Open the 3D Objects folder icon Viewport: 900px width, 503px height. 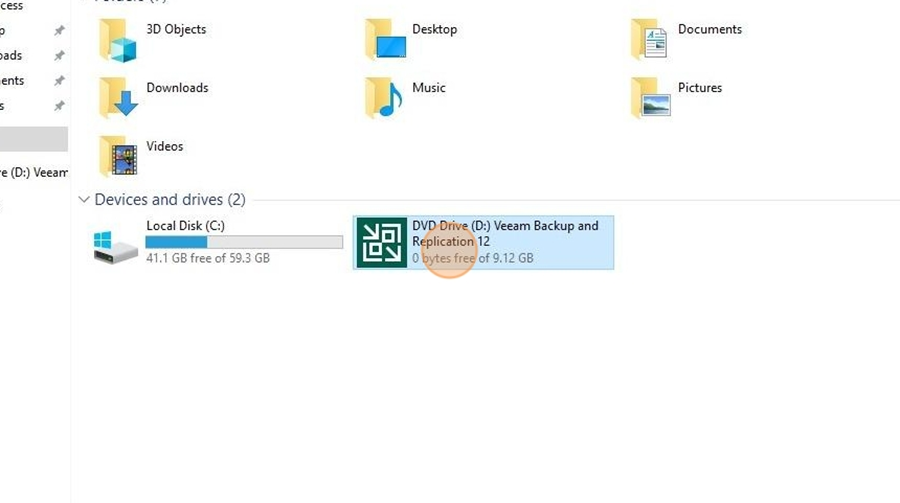pyautogui.click(x=118, y=40)
